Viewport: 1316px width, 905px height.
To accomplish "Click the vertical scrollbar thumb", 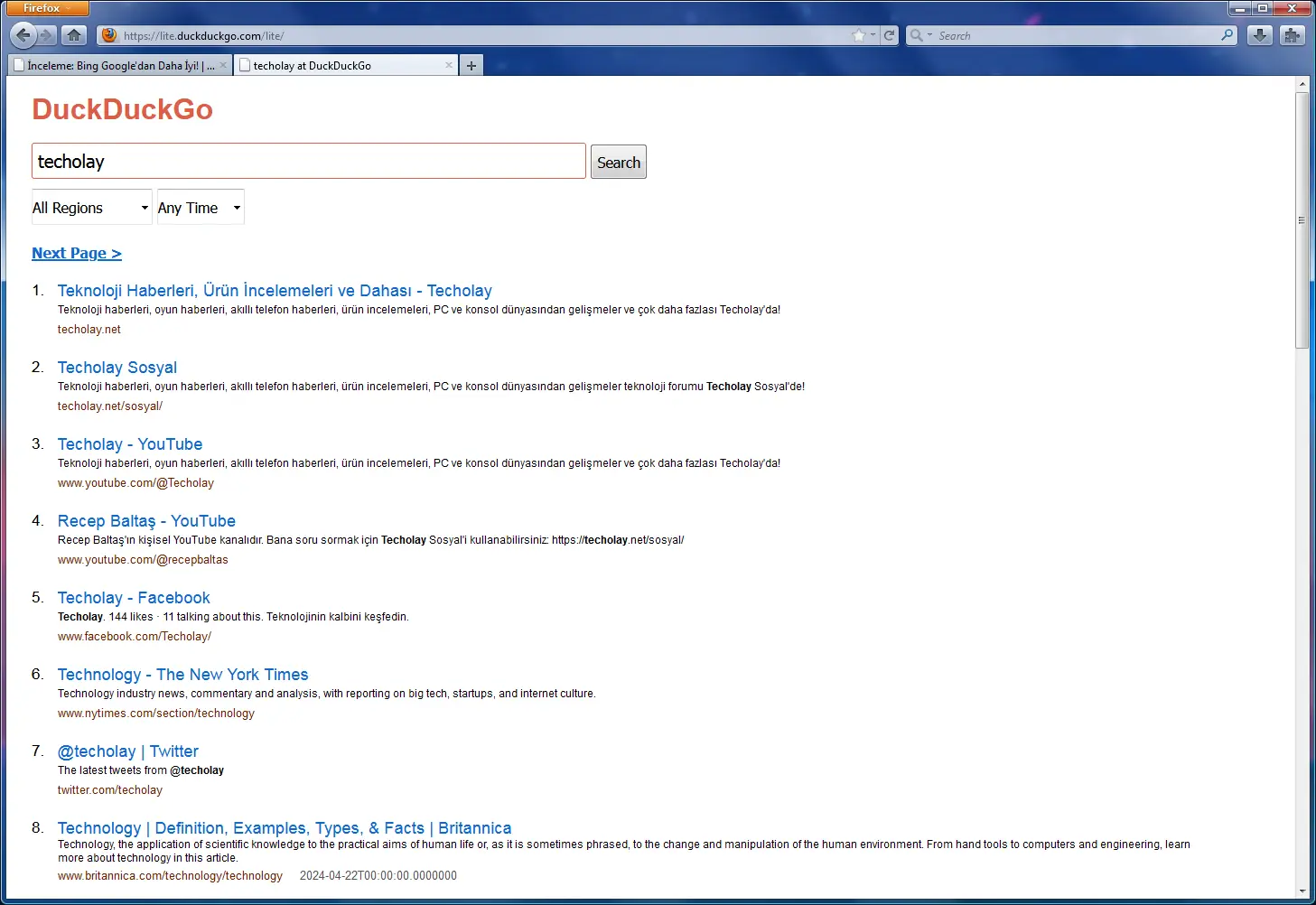I will tap(1302, 220).
